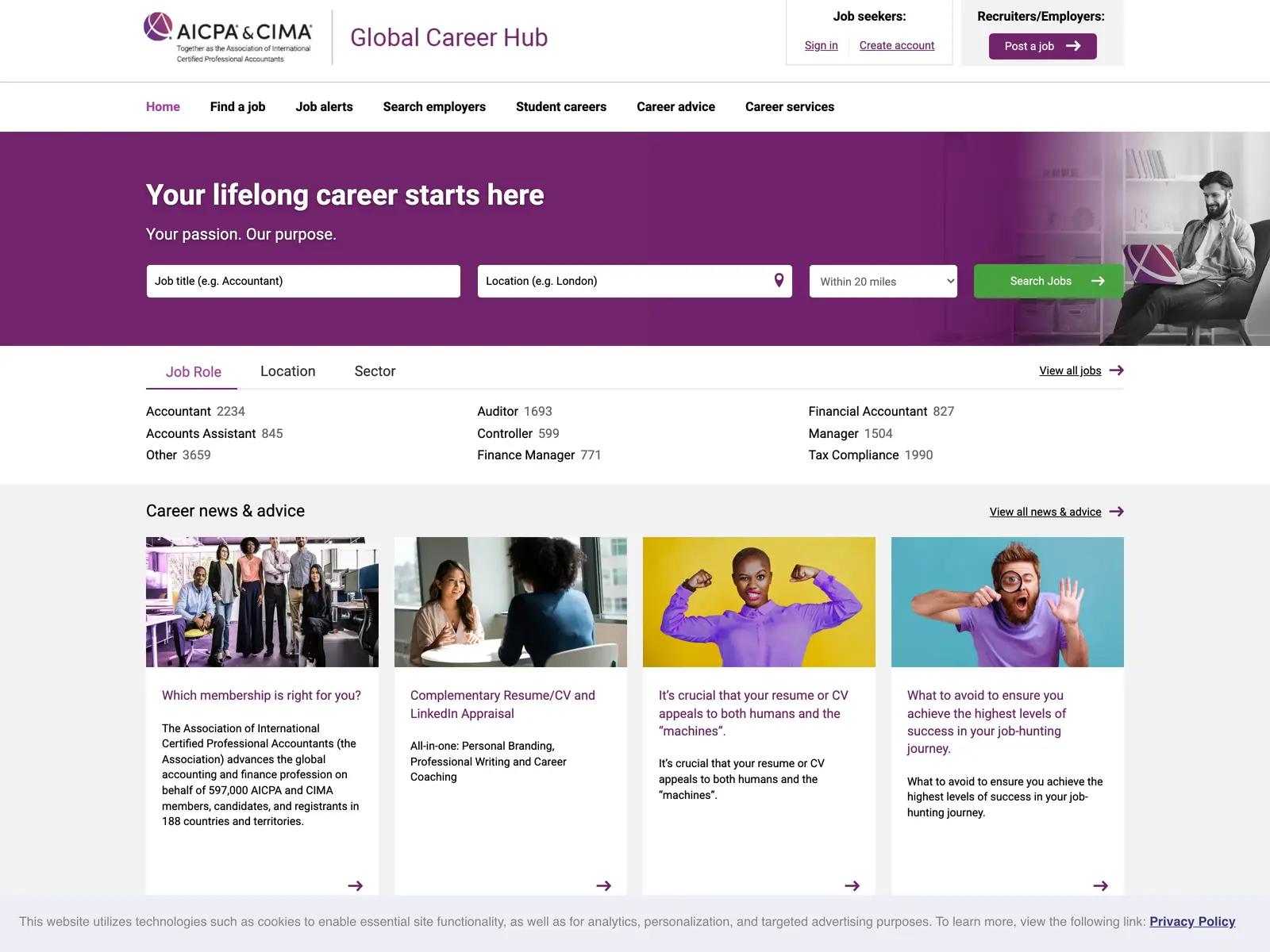The width and height of the screenshot is (1270, 952).
Task: Select the Job Role tab
Action: pyautogui.click(x=193, y=371)
